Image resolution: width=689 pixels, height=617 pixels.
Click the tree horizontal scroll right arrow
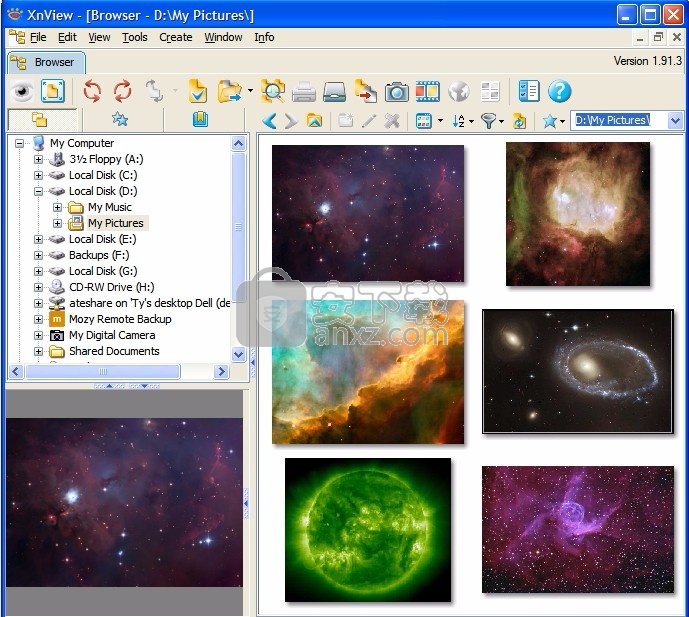click(x=221, y=372)
